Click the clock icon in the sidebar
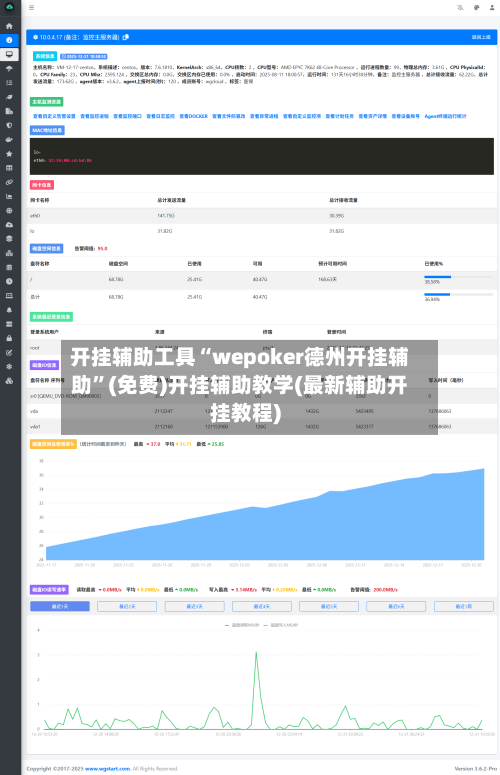 9,281
